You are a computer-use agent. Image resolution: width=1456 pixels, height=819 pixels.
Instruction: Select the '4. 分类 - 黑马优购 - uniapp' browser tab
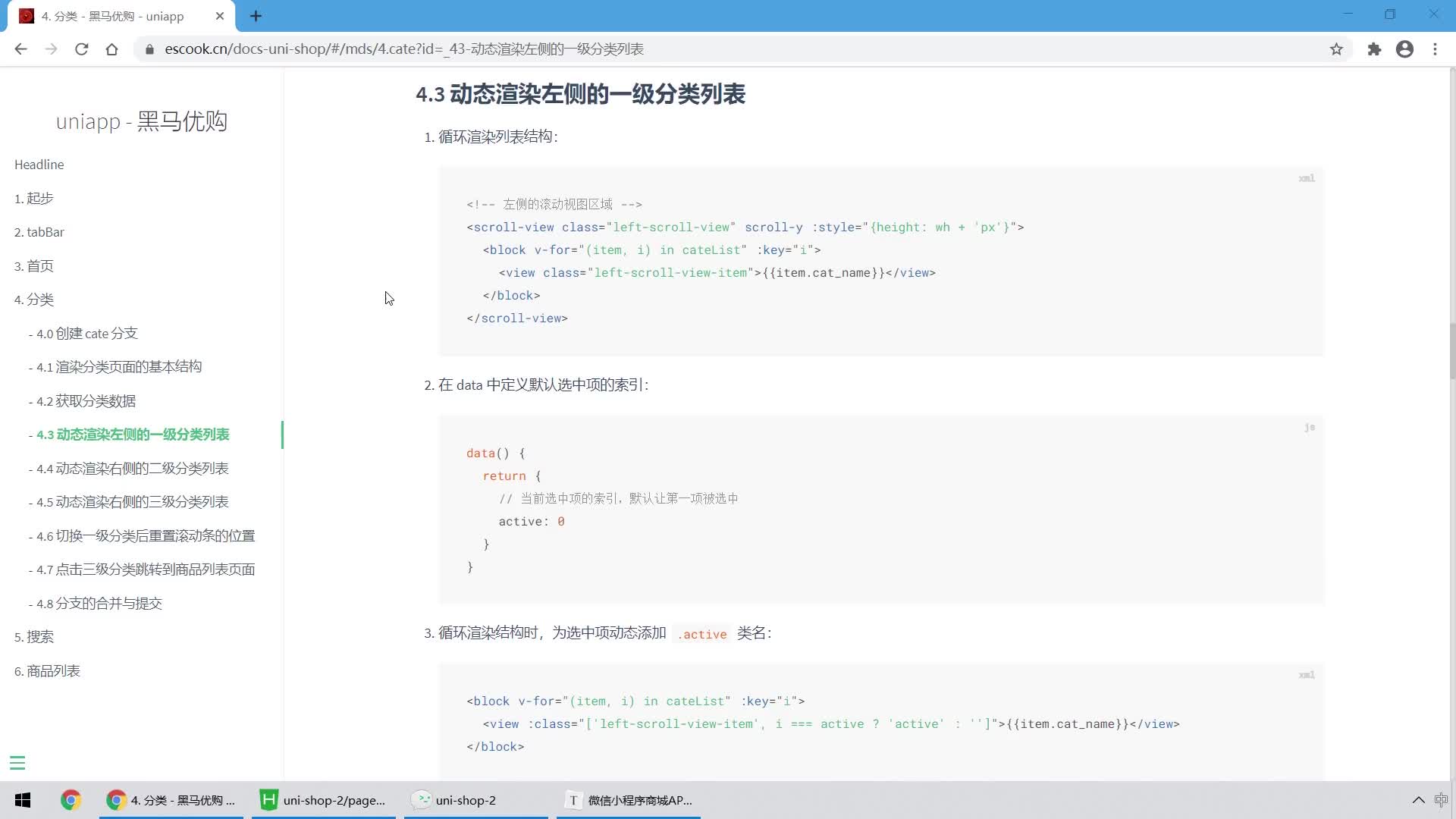(x=121, y=16)
